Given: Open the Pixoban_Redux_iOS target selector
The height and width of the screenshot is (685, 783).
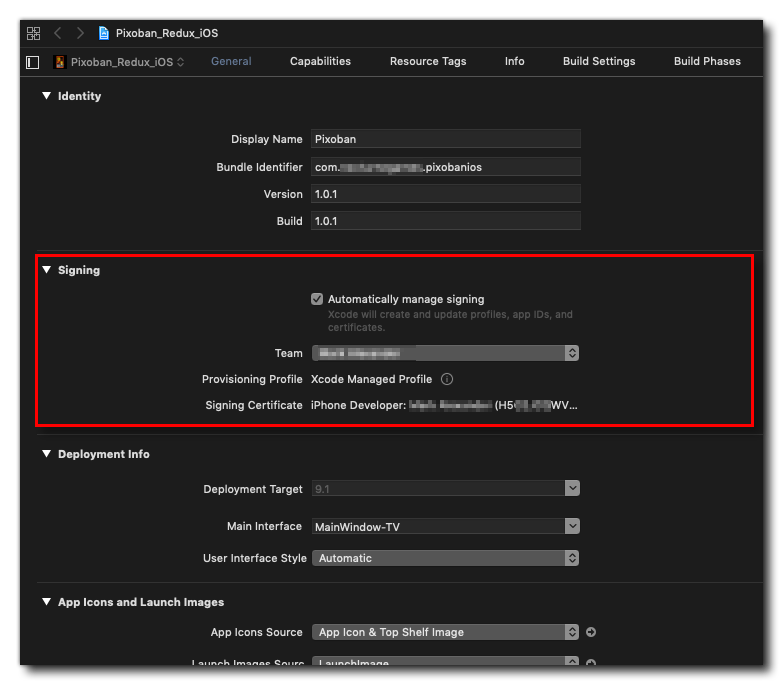Looking at the screenshot, I should [120, 62].
